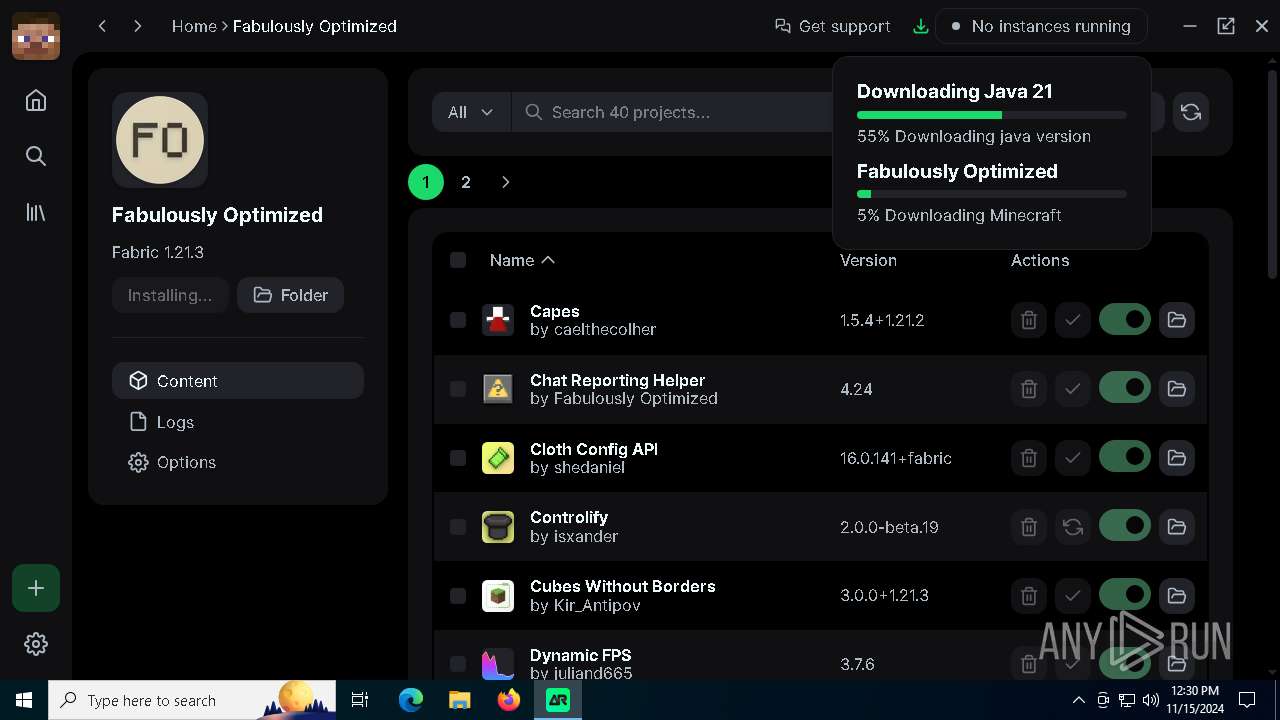Open the All filter dropdown
This screenshot has width=1280, height=720.
click(471, 112)
